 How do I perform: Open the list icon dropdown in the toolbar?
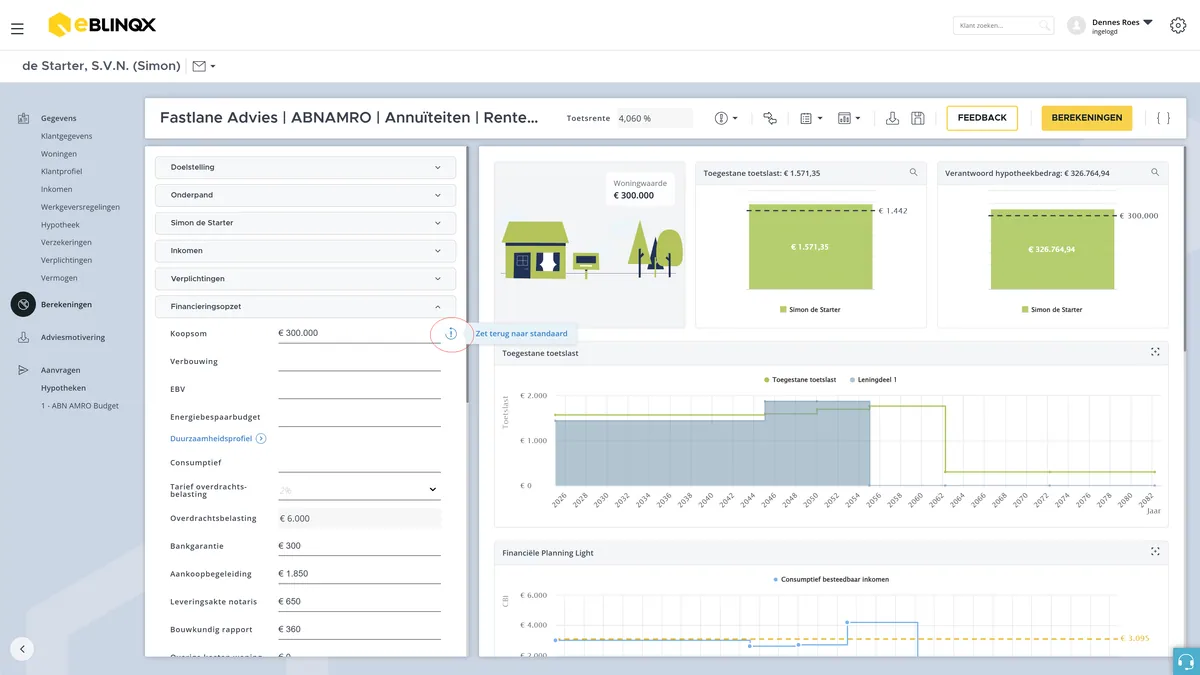(x=811, y=118)
